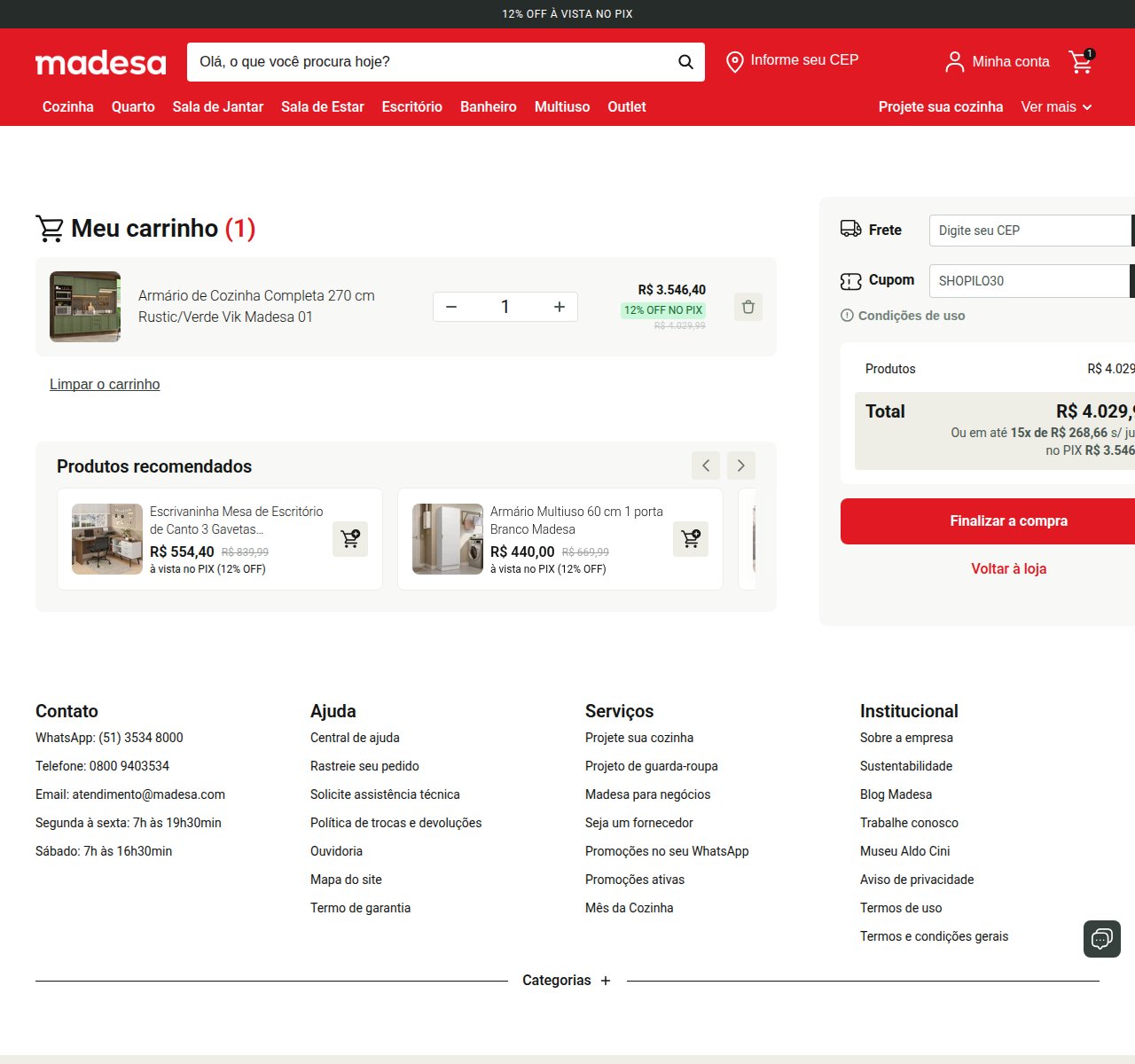Open Promoções ativas link

[635, 880]
